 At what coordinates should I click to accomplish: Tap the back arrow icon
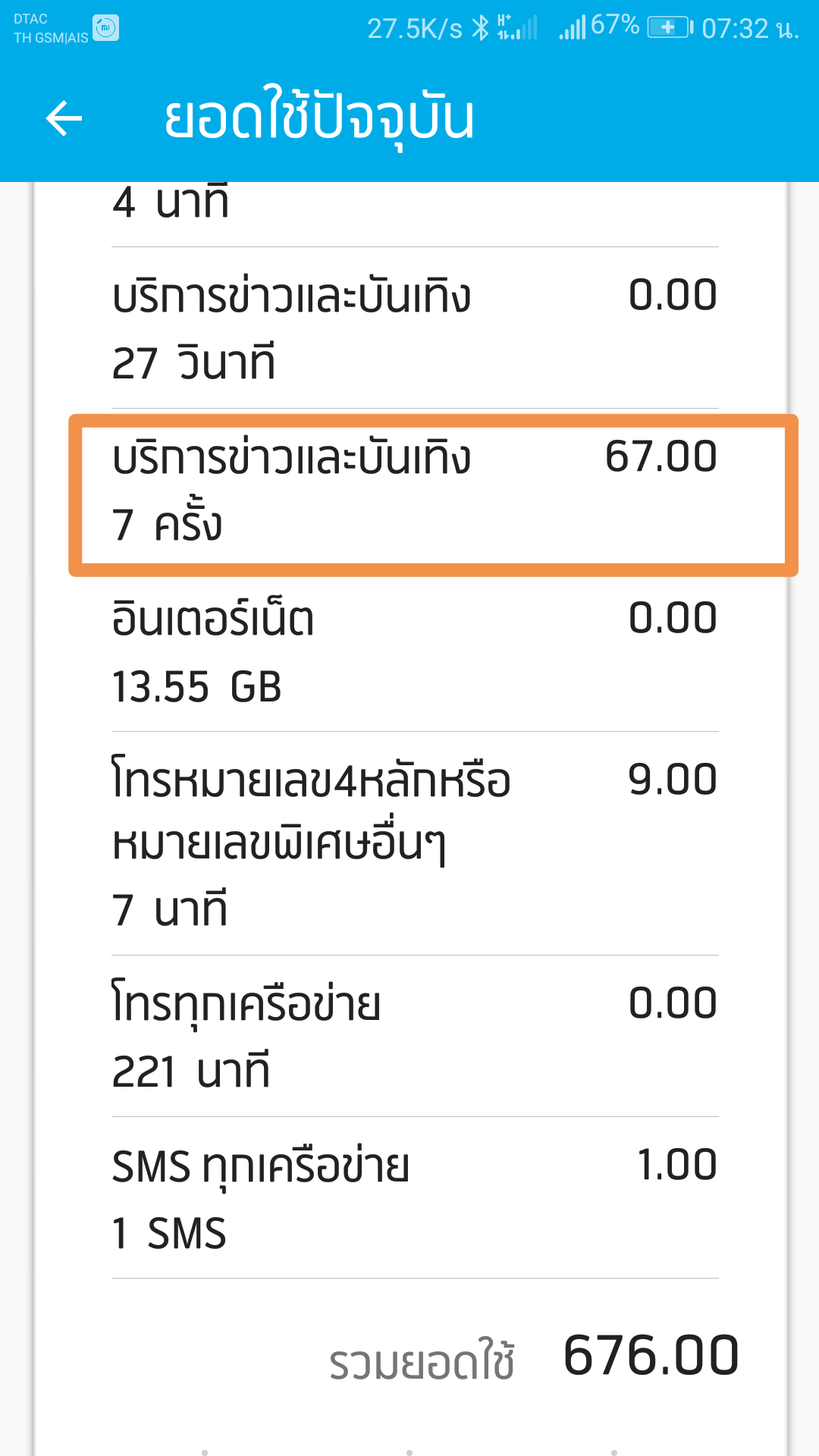click(64, 118)
